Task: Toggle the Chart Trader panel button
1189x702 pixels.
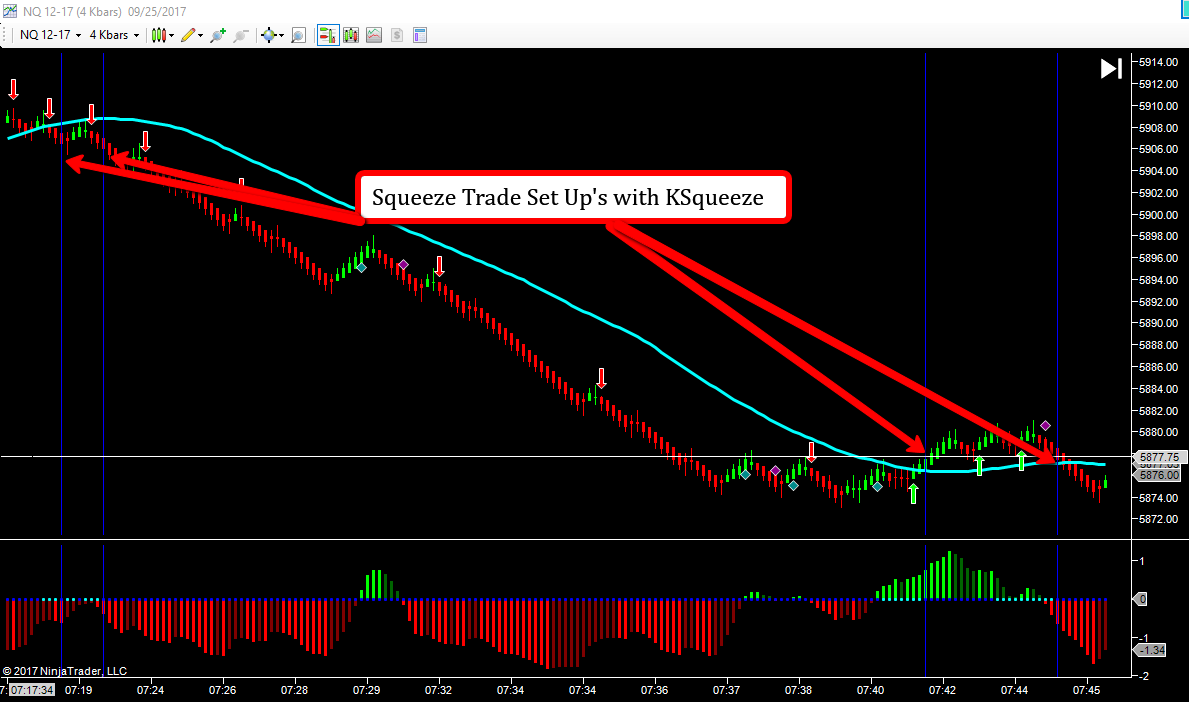Action: 328,35
